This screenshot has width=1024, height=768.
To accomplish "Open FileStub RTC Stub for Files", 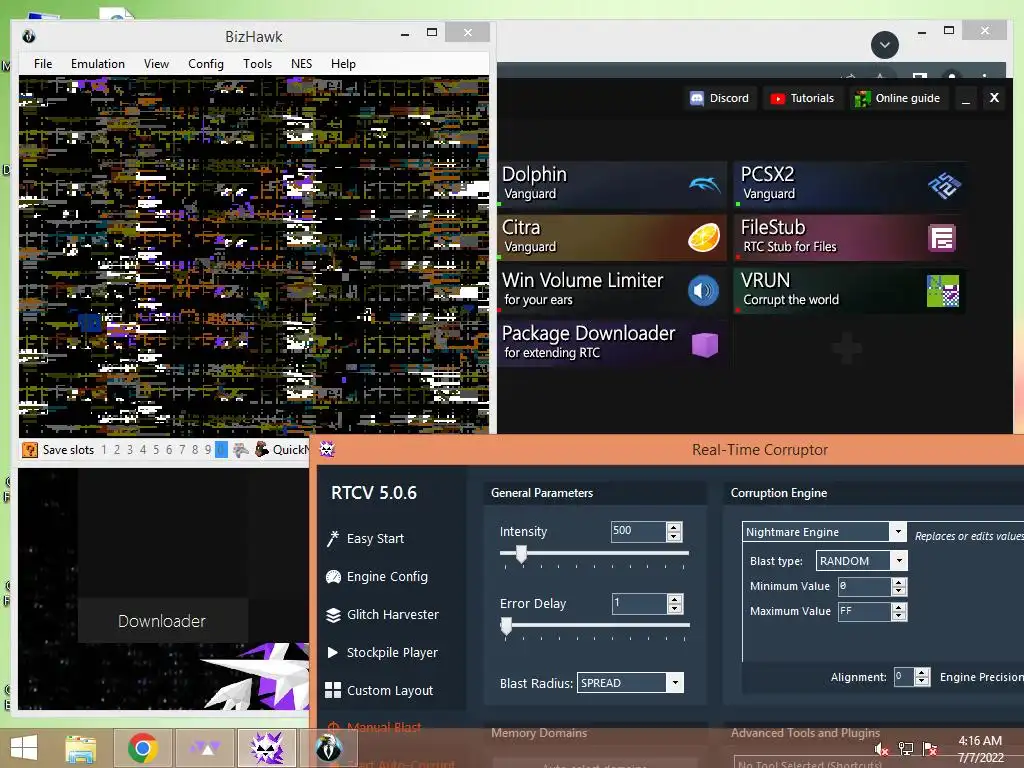I will click(x=849, y=238).
